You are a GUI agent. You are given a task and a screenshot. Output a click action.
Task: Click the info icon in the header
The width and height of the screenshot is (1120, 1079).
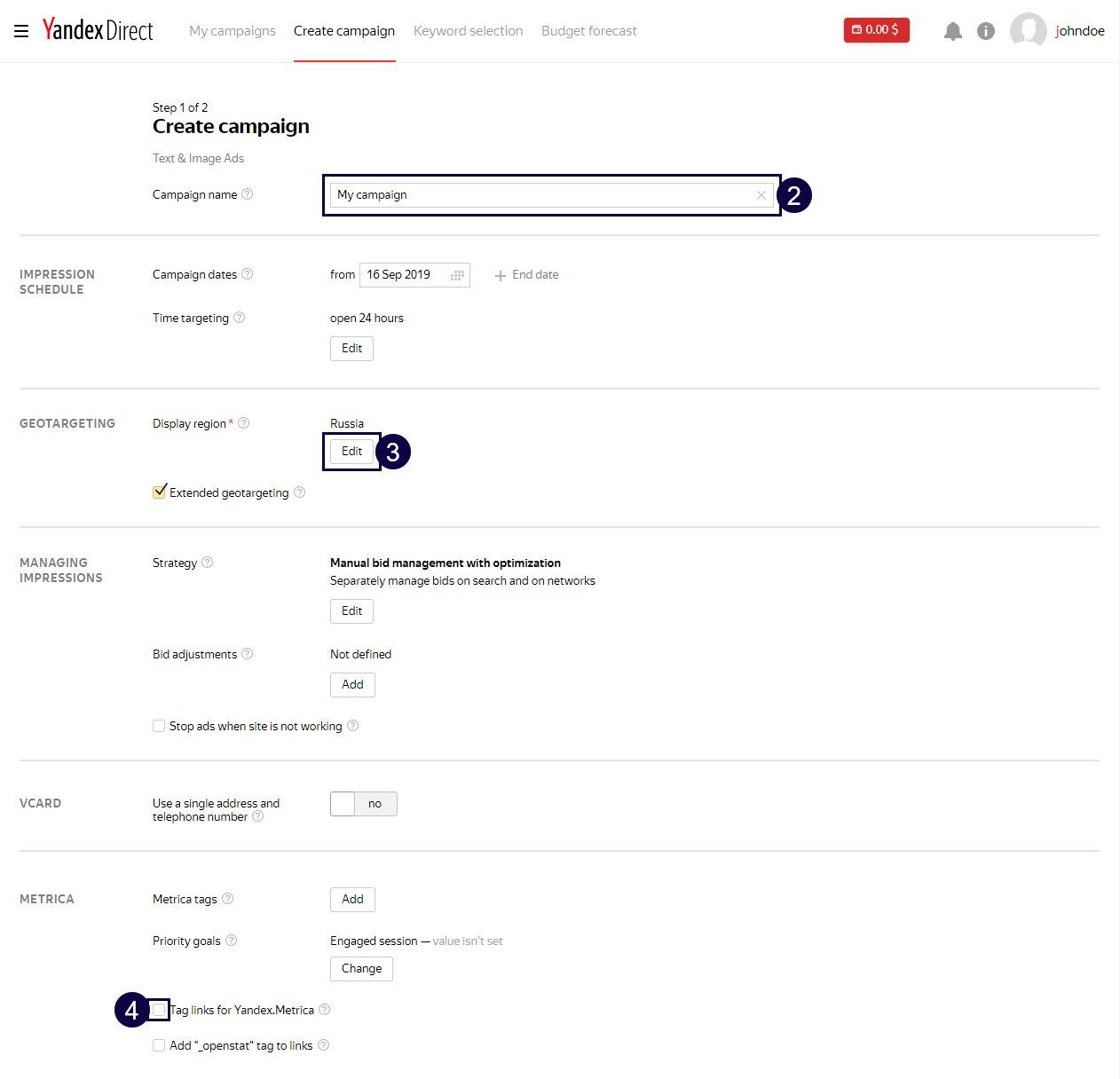coord(985,30)
